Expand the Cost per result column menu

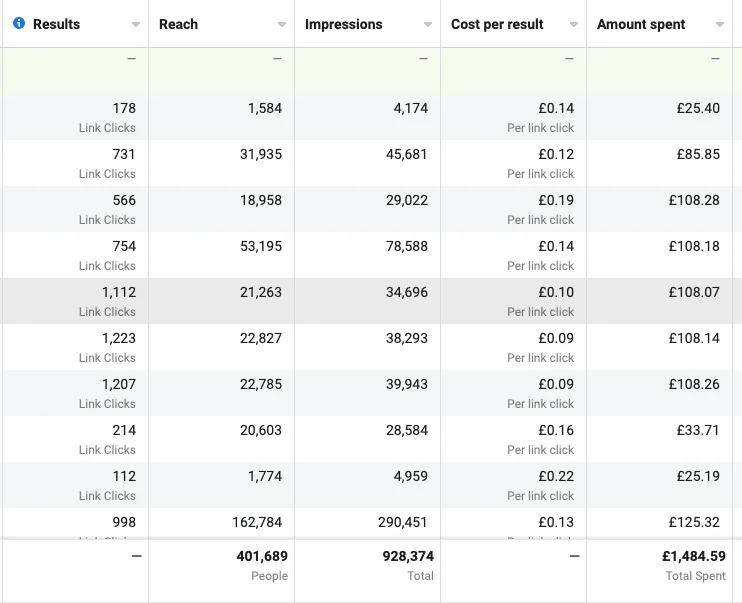pyautogui.click(x=574, y=25)
